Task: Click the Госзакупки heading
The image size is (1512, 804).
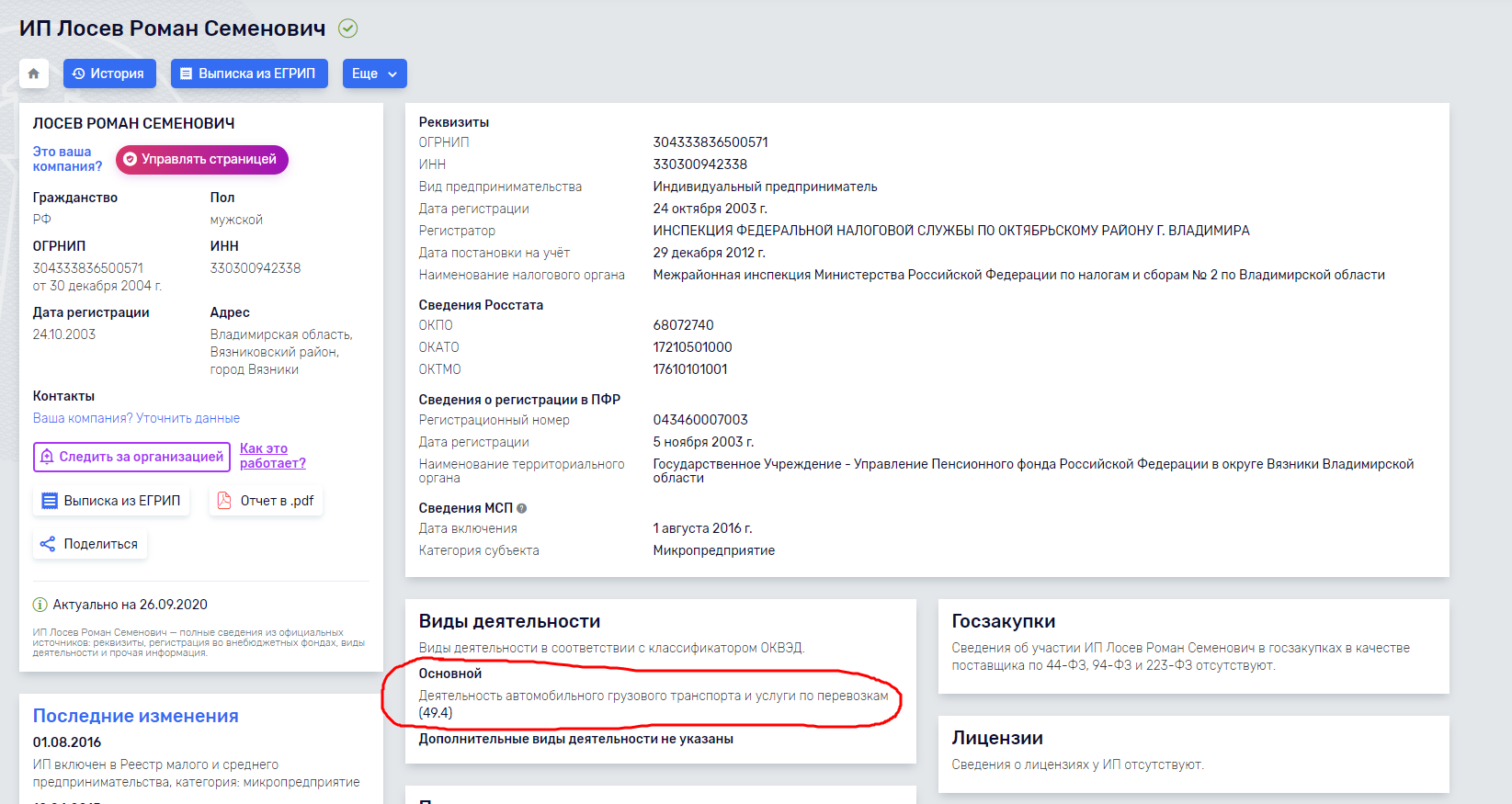Action: [x=1004, y=621]
